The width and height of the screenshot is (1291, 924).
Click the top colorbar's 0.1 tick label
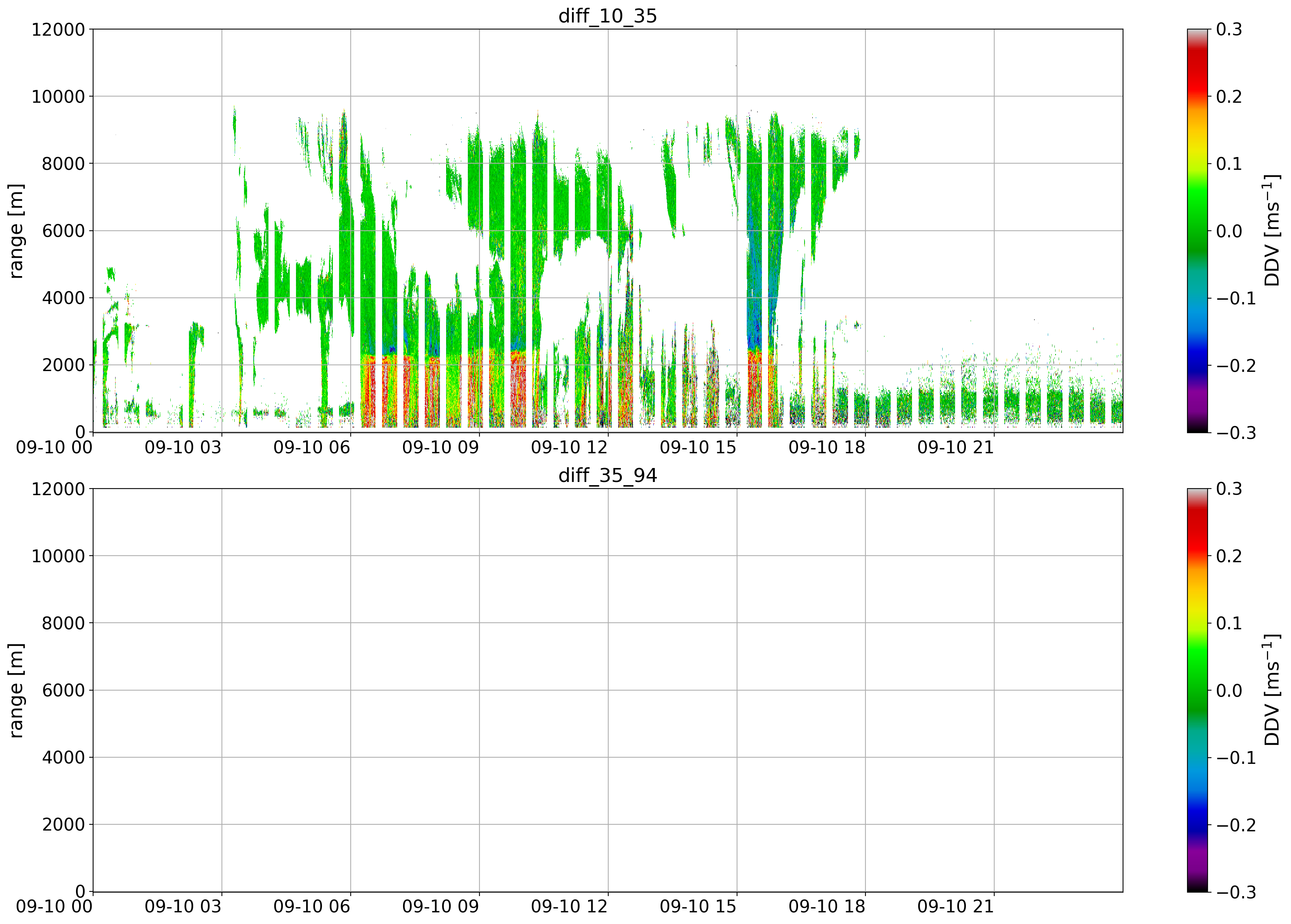tap(1230, 164)
